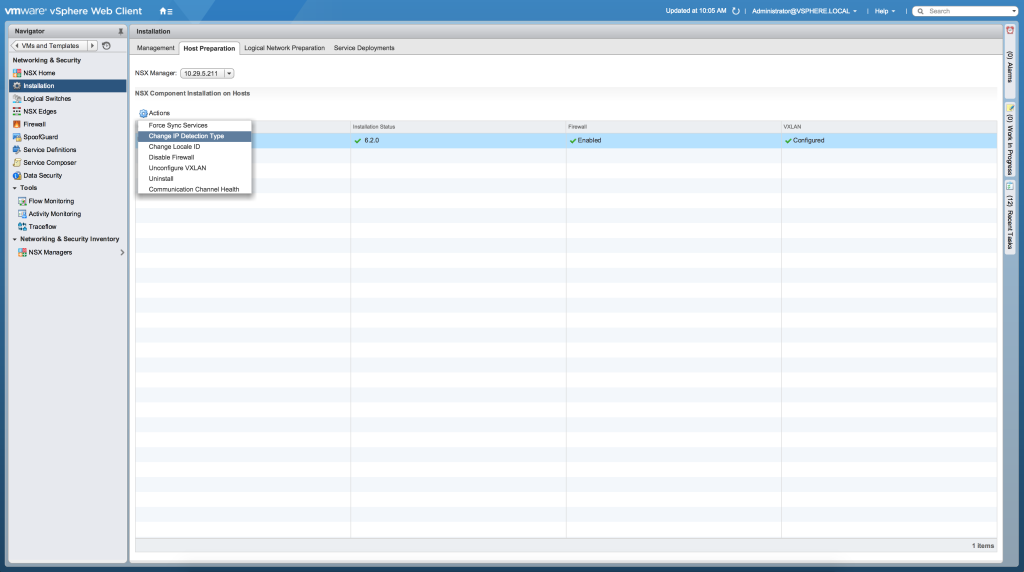The height and width of the screenshot is (572, 1024).
Task: Pin the Navigator panel
Action: [120, 31]
